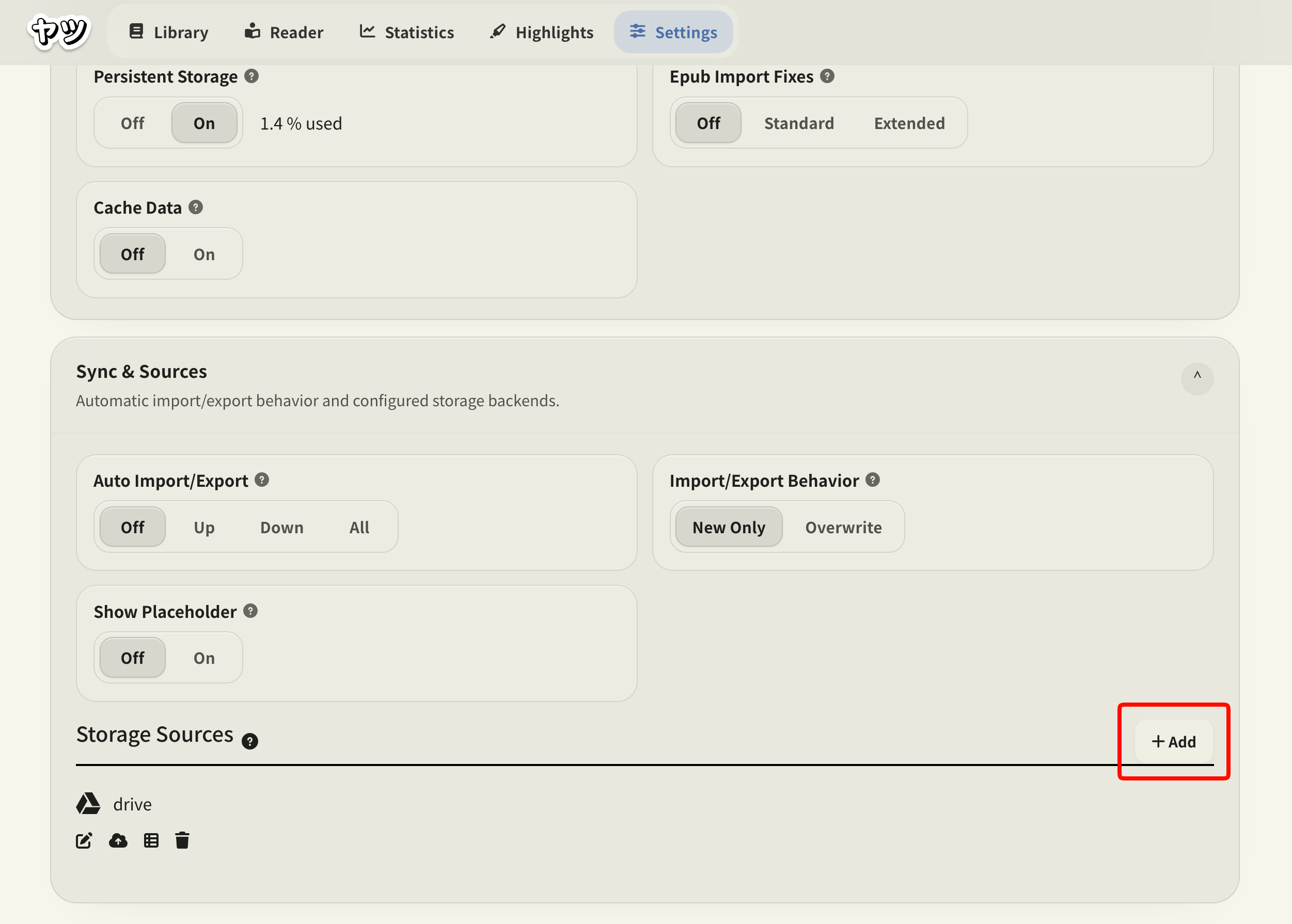This screenshot has height=924, width=1292.
Task: Switch Persistent Storage to Off
Action: pos(132,123)
